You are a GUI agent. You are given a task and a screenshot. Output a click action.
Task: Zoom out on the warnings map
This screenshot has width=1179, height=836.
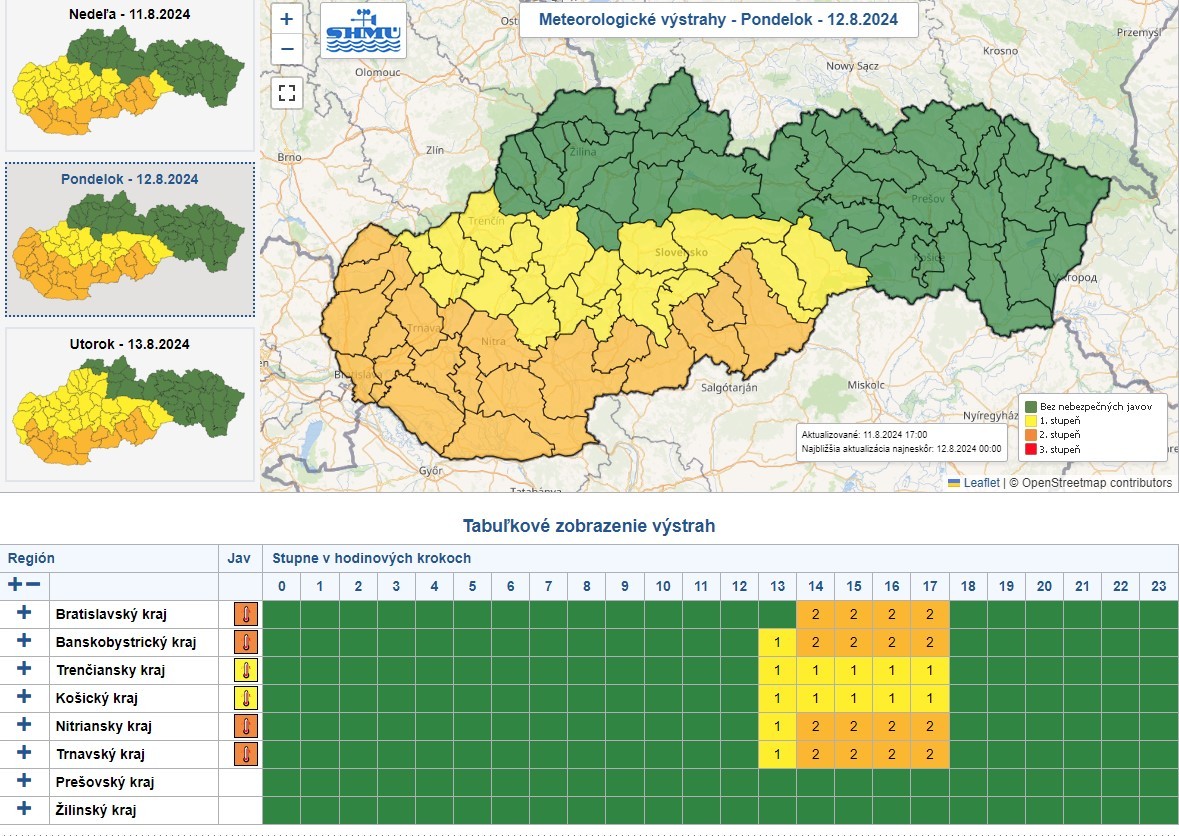(x=286, y=50)
